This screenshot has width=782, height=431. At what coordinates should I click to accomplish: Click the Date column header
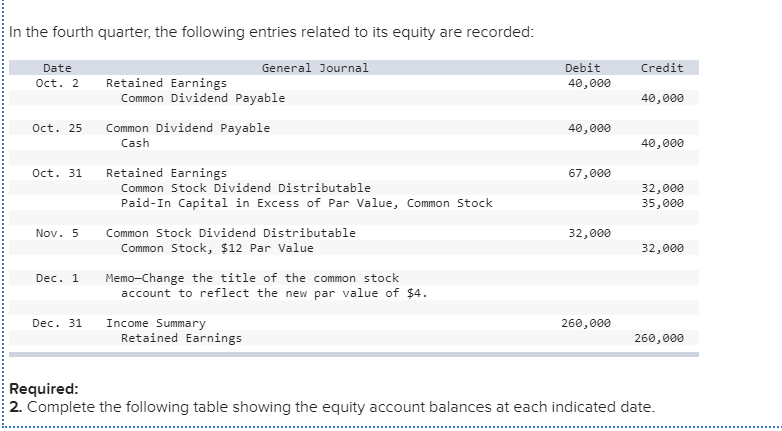(x=57, y=68)
